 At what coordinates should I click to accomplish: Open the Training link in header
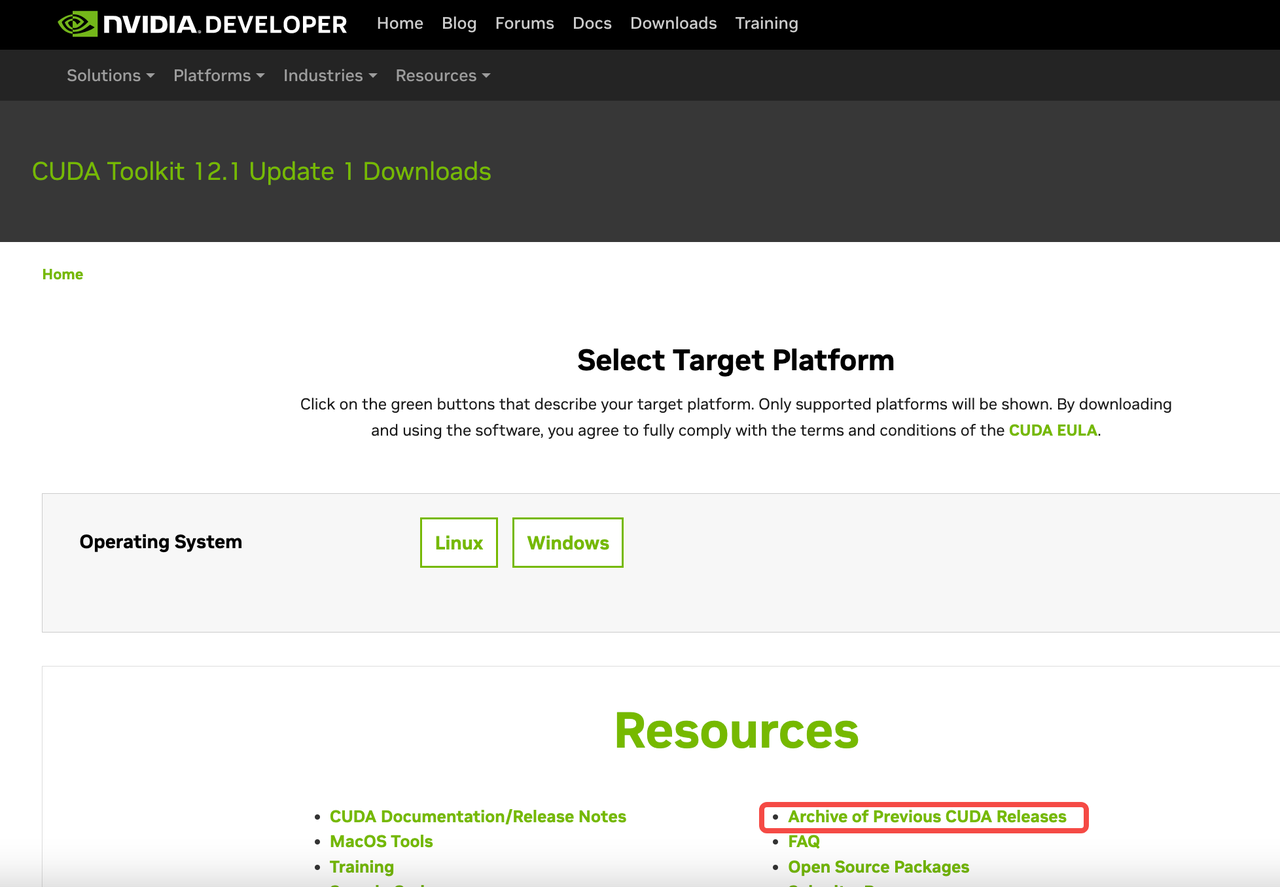coord(766,23)
